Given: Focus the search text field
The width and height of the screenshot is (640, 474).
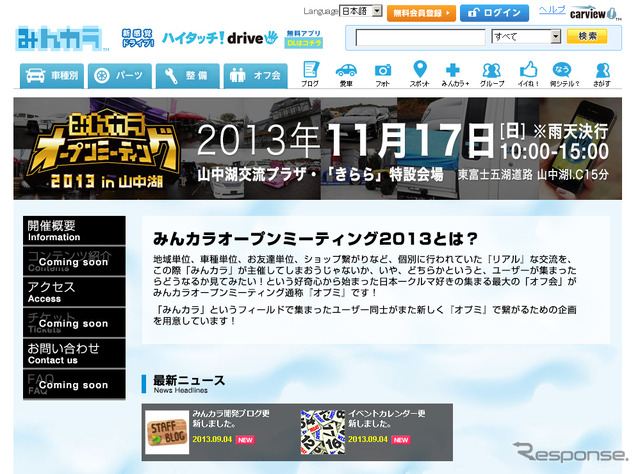Looking at the screenshot, I should pyautogui.click(x=420, y=37).
